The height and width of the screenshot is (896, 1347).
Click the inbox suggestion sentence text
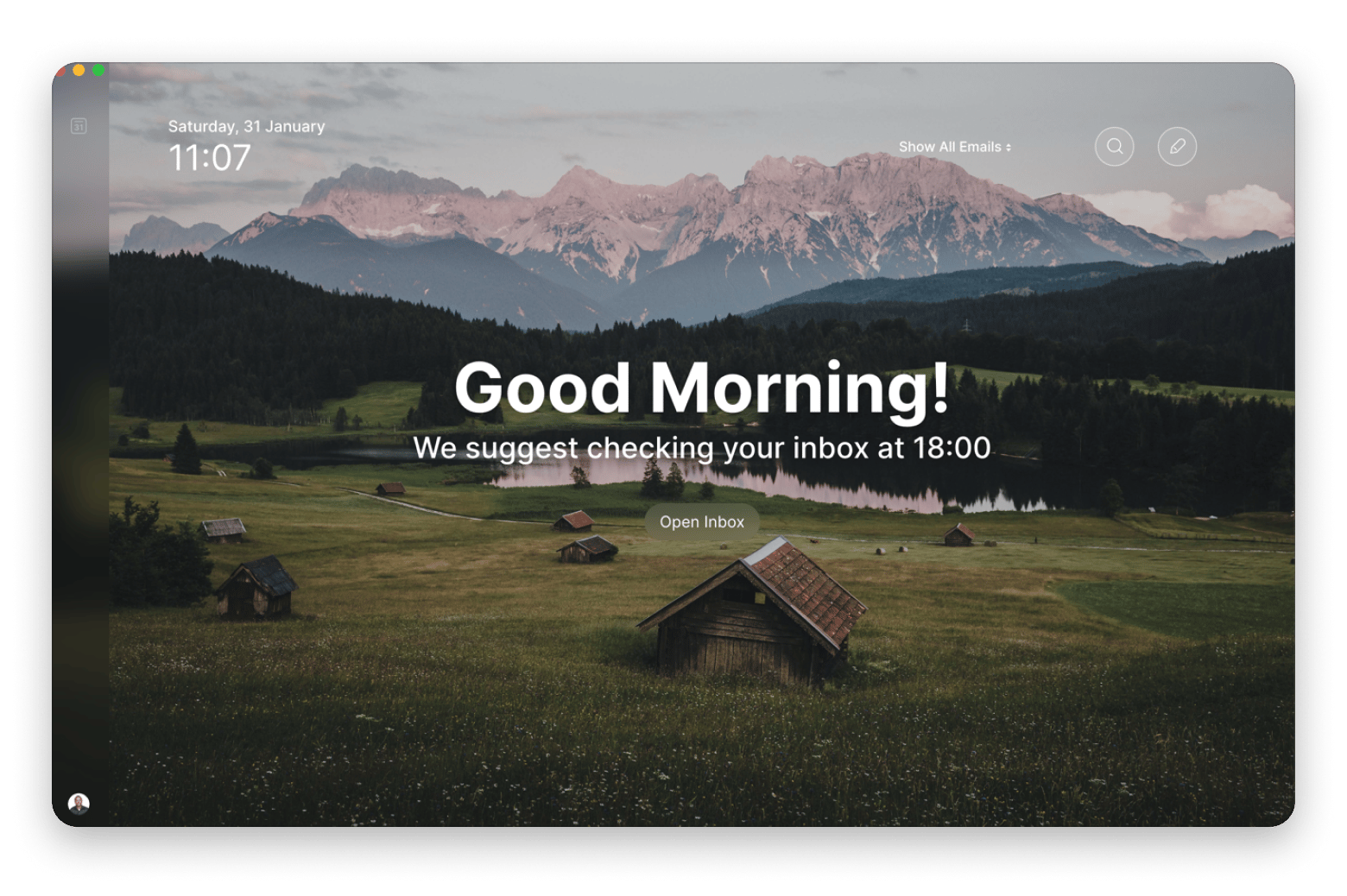(x=703, y=448)
